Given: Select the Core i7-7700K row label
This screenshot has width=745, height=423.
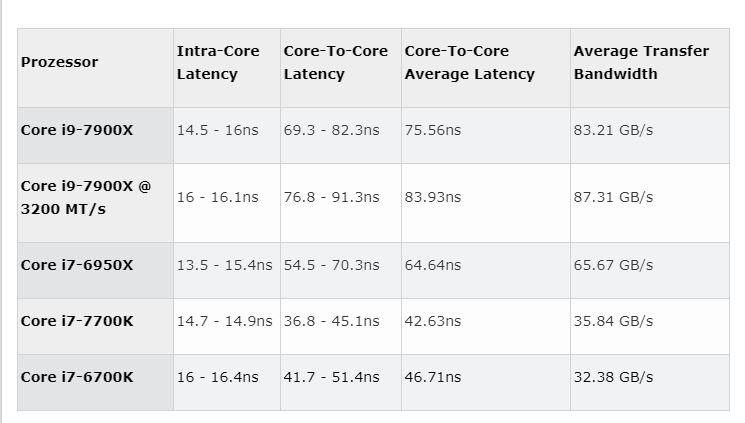Looking at the screenshot, I should [x=96, y=327].
